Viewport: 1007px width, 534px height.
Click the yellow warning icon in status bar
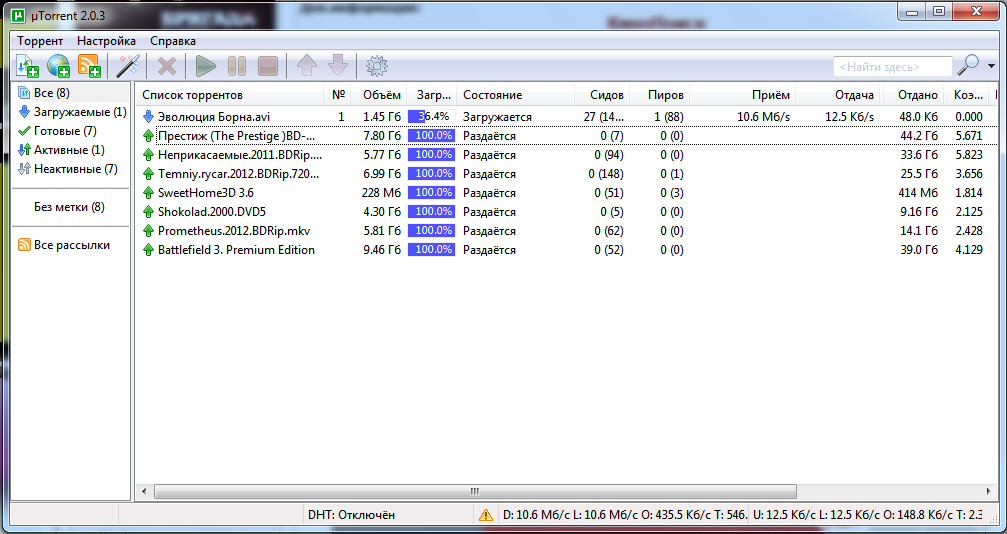pyautogui.click(x=486, y=515)
